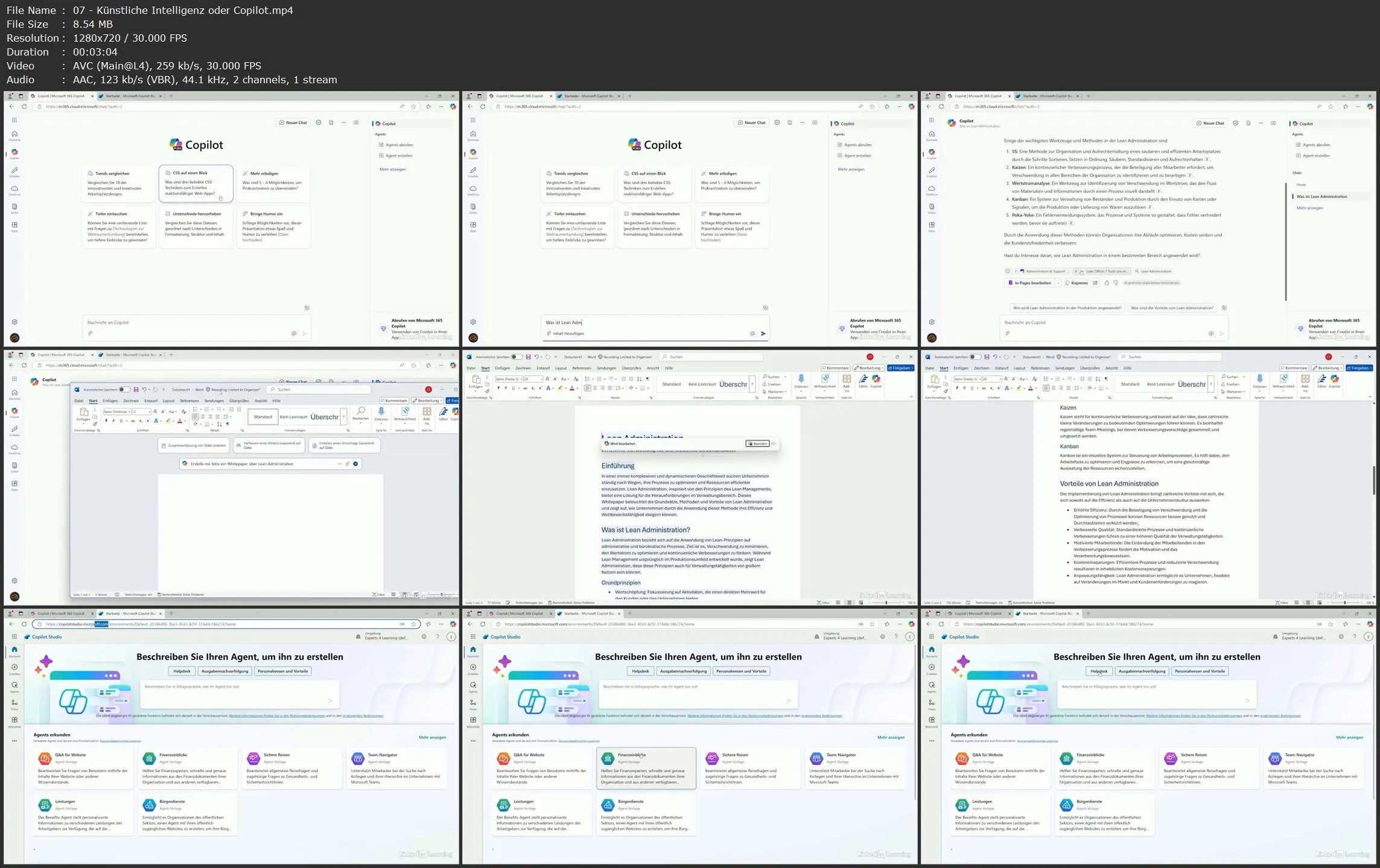
Task: Frame 6: switch to Überprüfen ribbon tab
Action: (x=1090, y=368)
